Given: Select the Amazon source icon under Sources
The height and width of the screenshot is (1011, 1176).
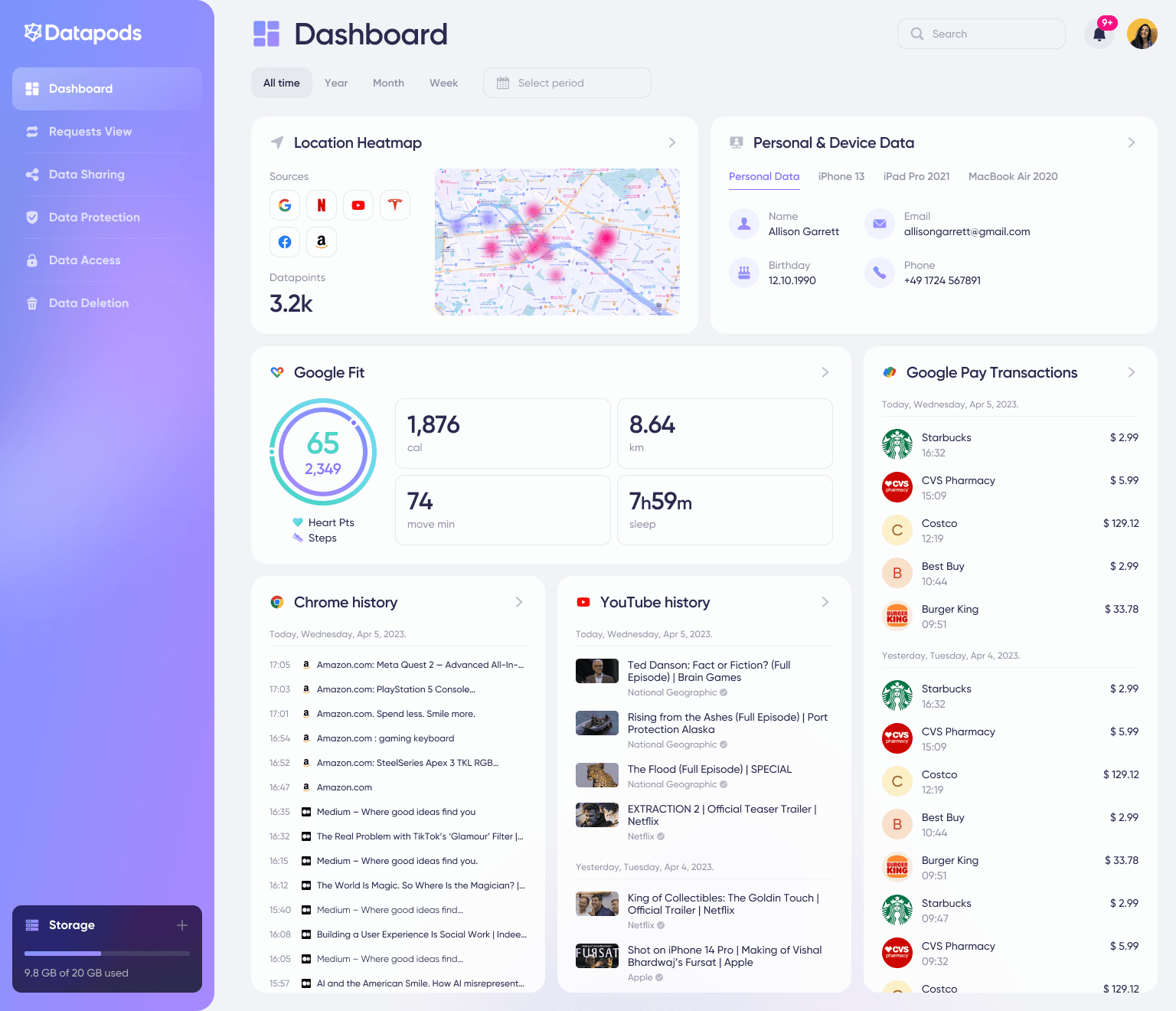Looking at the screenshot, I should pos(321,241).
